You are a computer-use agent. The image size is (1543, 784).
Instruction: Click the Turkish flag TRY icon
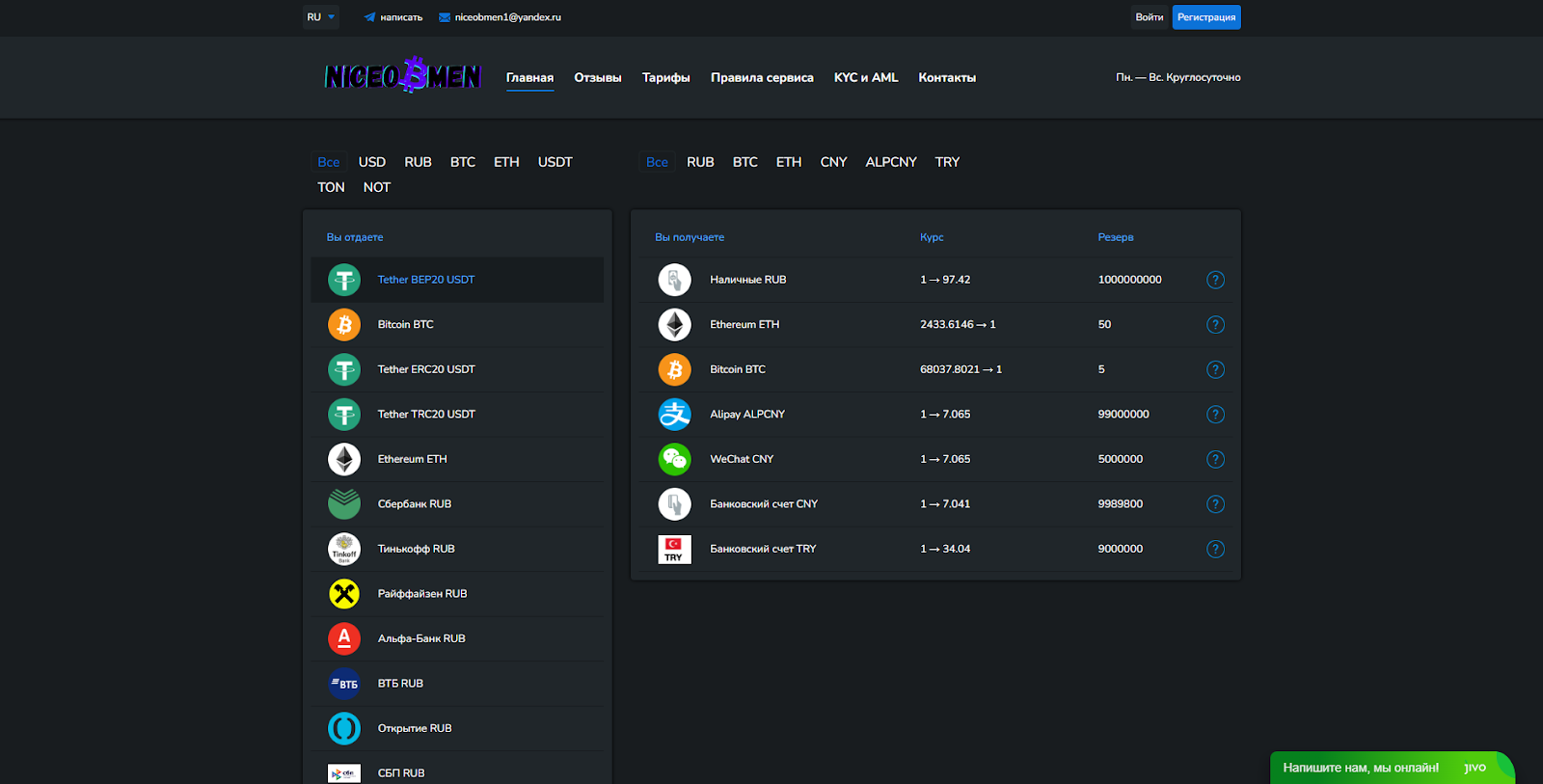pyautogui.click(x=674, y=549)
